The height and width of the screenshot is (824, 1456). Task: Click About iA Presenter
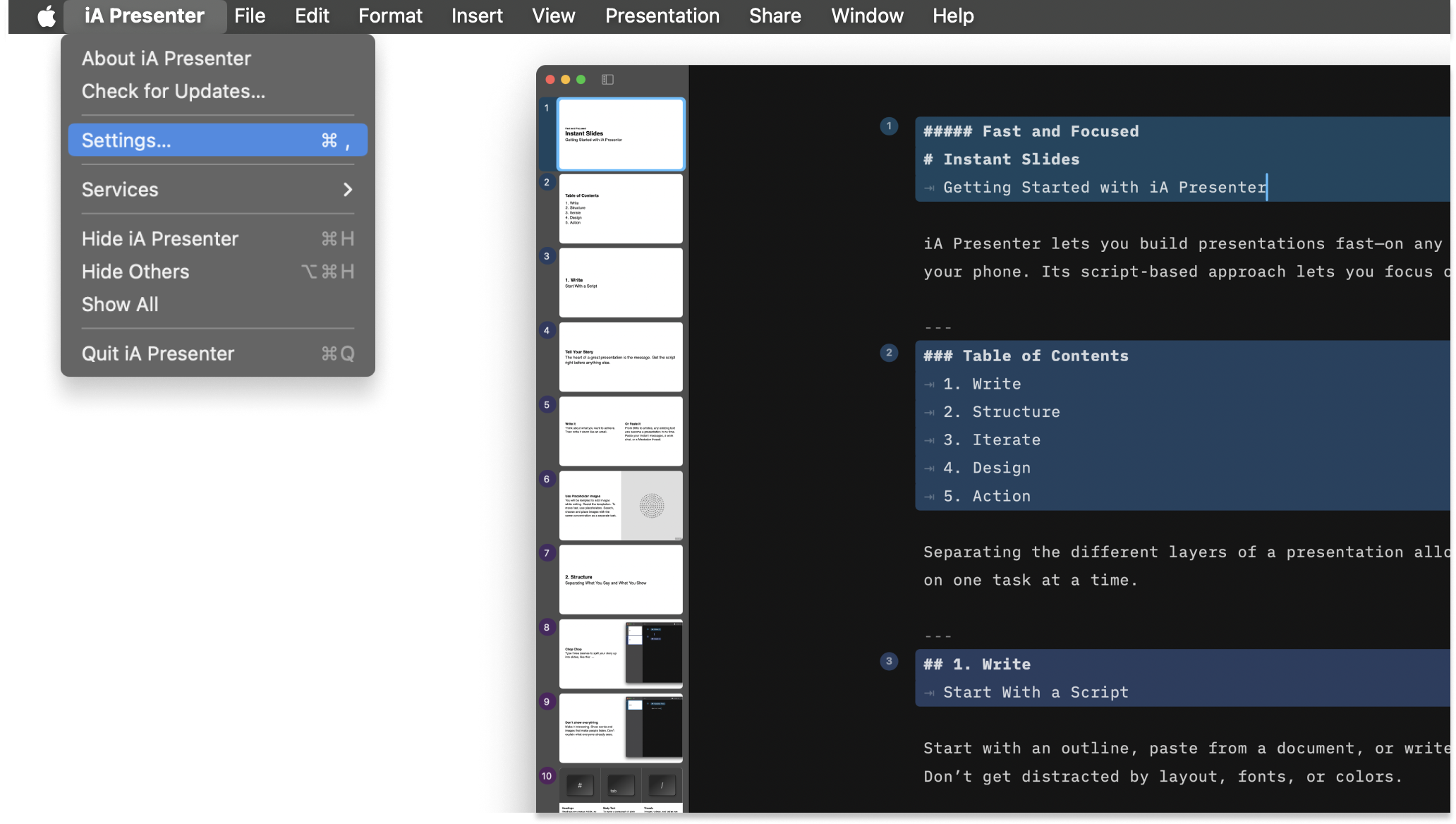point(166,59)
